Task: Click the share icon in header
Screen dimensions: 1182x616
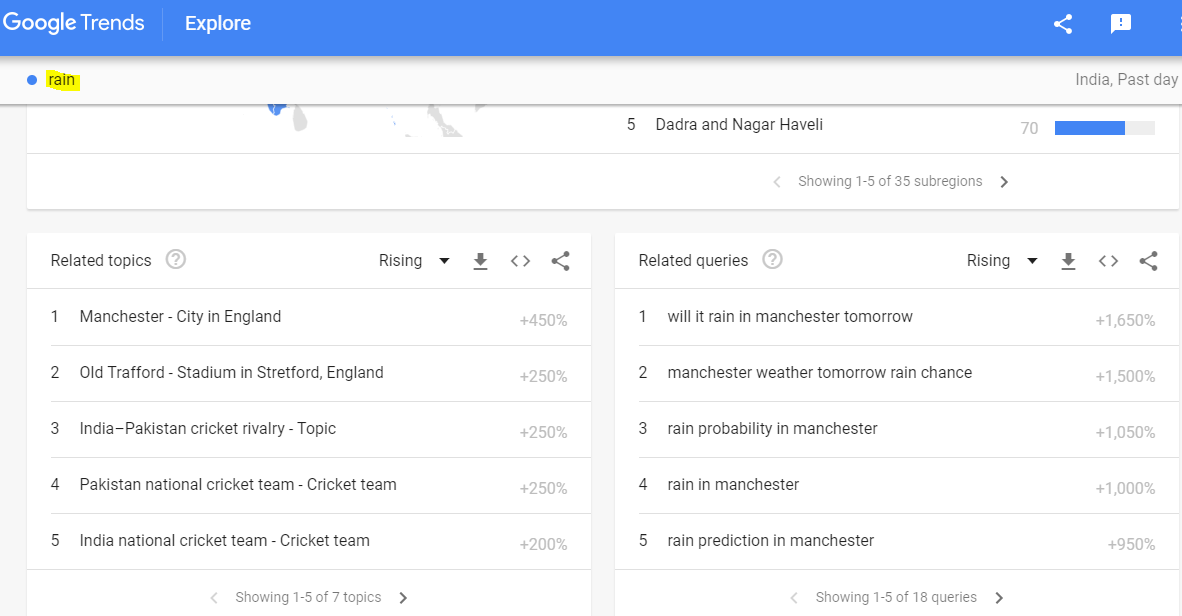Action: 1063,24
